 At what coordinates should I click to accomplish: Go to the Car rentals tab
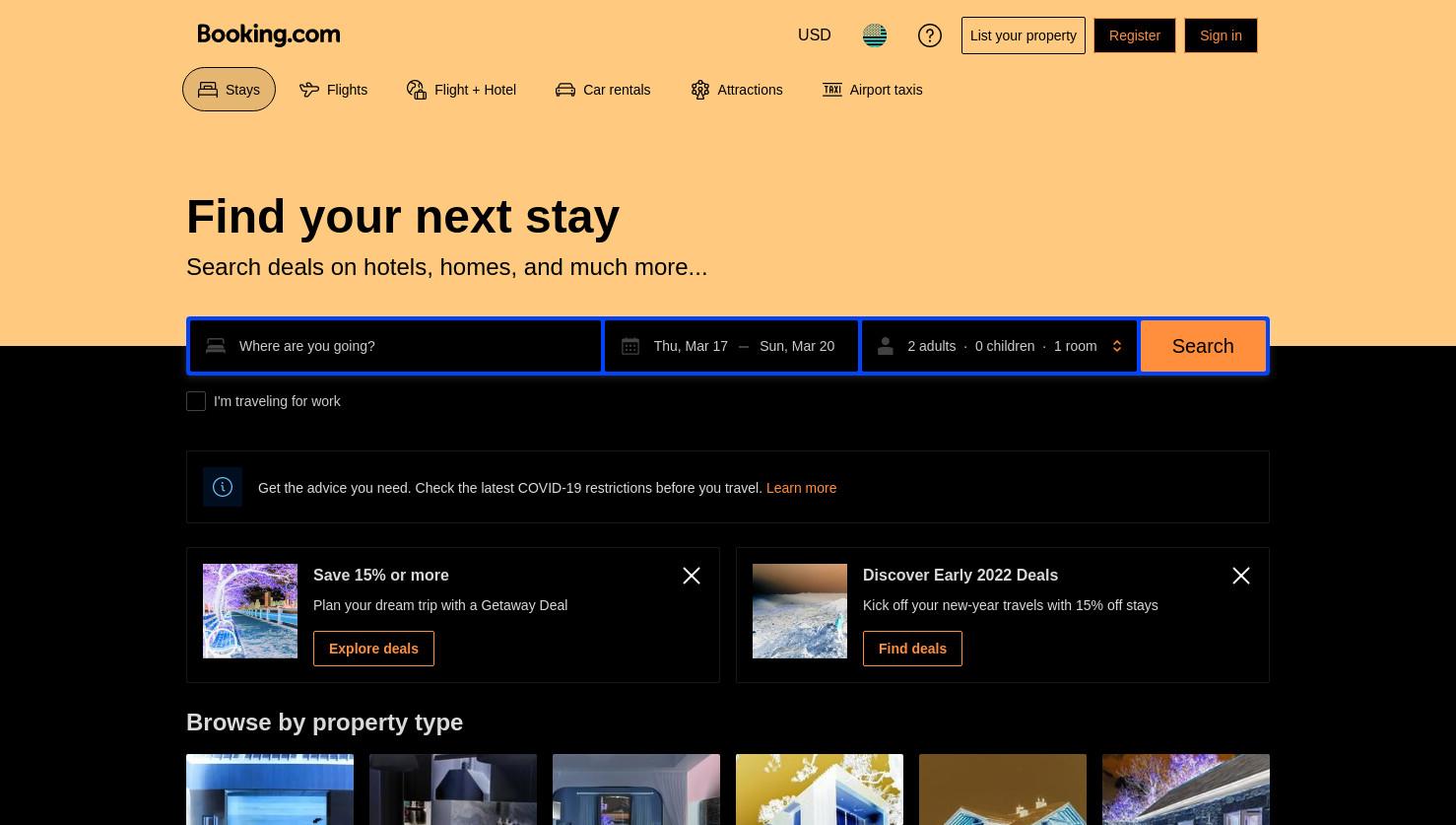(603, 90)
